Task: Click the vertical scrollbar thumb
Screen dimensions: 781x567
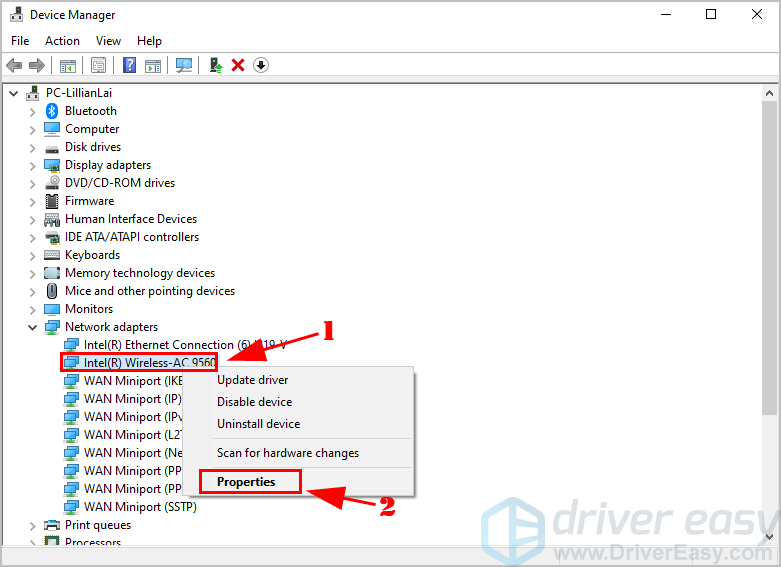Action: pos(769,257)
